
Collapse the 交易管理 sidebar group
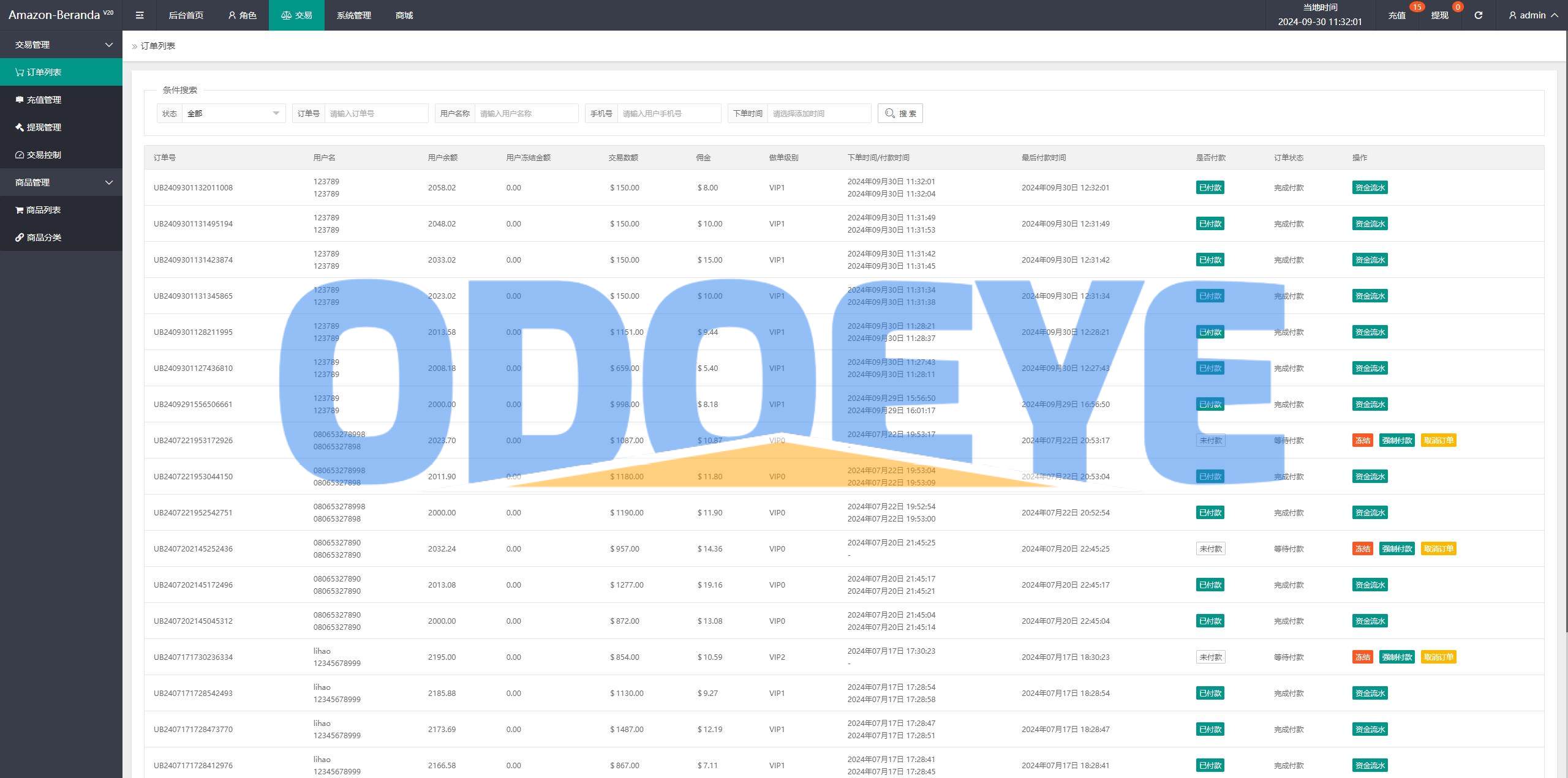click(x=61, y=45)
